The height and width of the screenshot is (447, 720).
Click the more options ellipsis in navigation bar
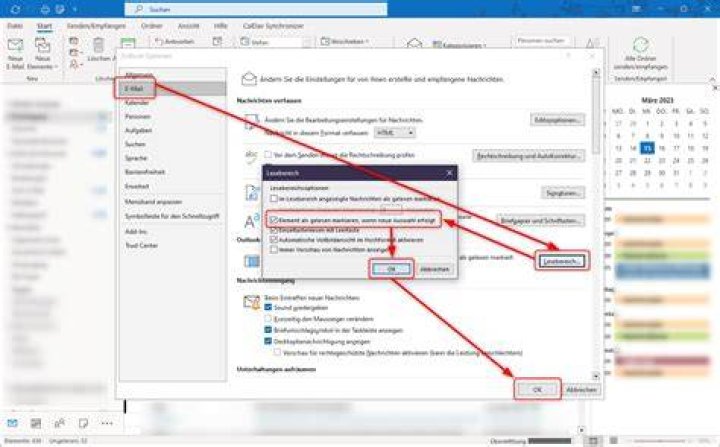click(x=107, y=423)
